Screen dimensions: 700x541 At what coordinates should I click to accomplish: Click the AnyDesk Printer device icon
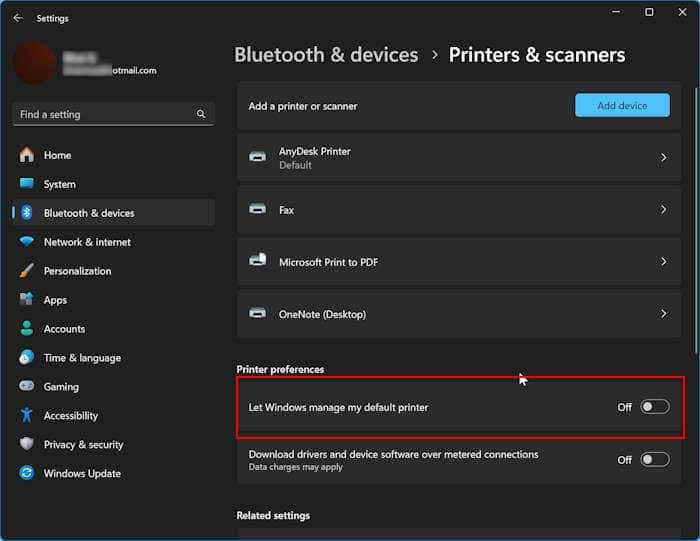coord(258,157)
